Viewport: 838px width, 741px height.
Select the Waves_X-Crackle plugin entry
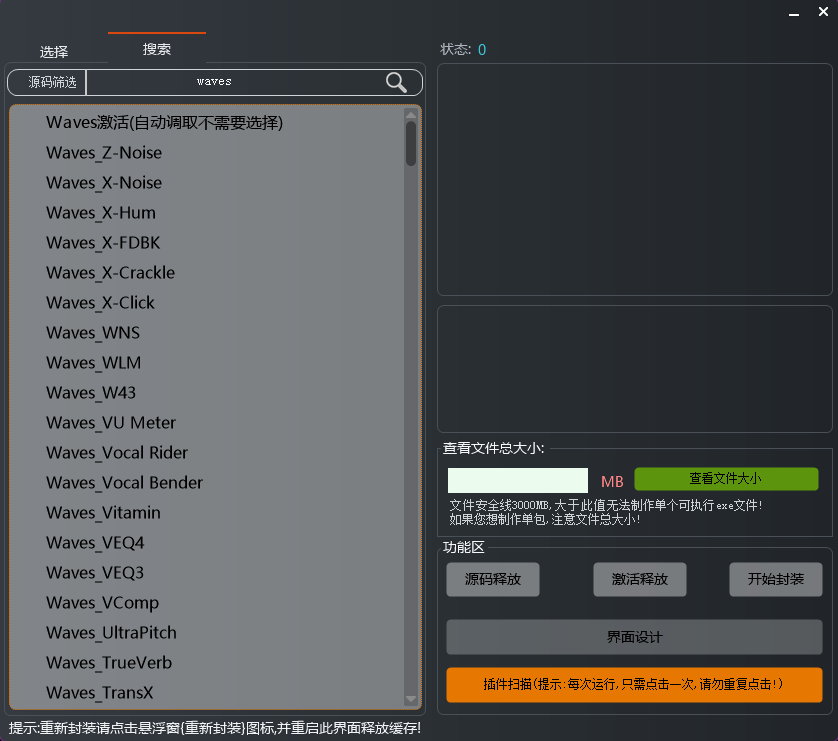[x=110, y=273]
